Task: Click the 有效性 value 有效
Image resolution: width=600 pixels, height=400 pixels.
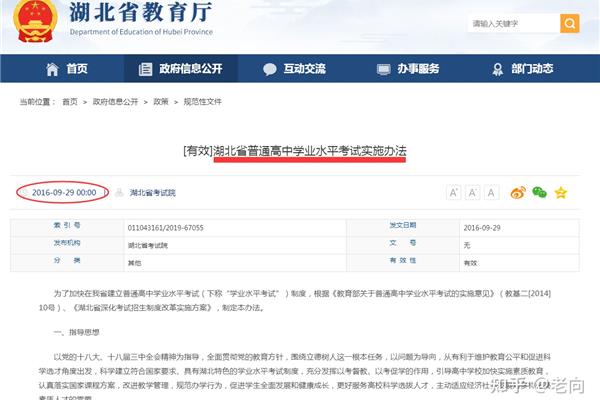Action: pos(470,263)
